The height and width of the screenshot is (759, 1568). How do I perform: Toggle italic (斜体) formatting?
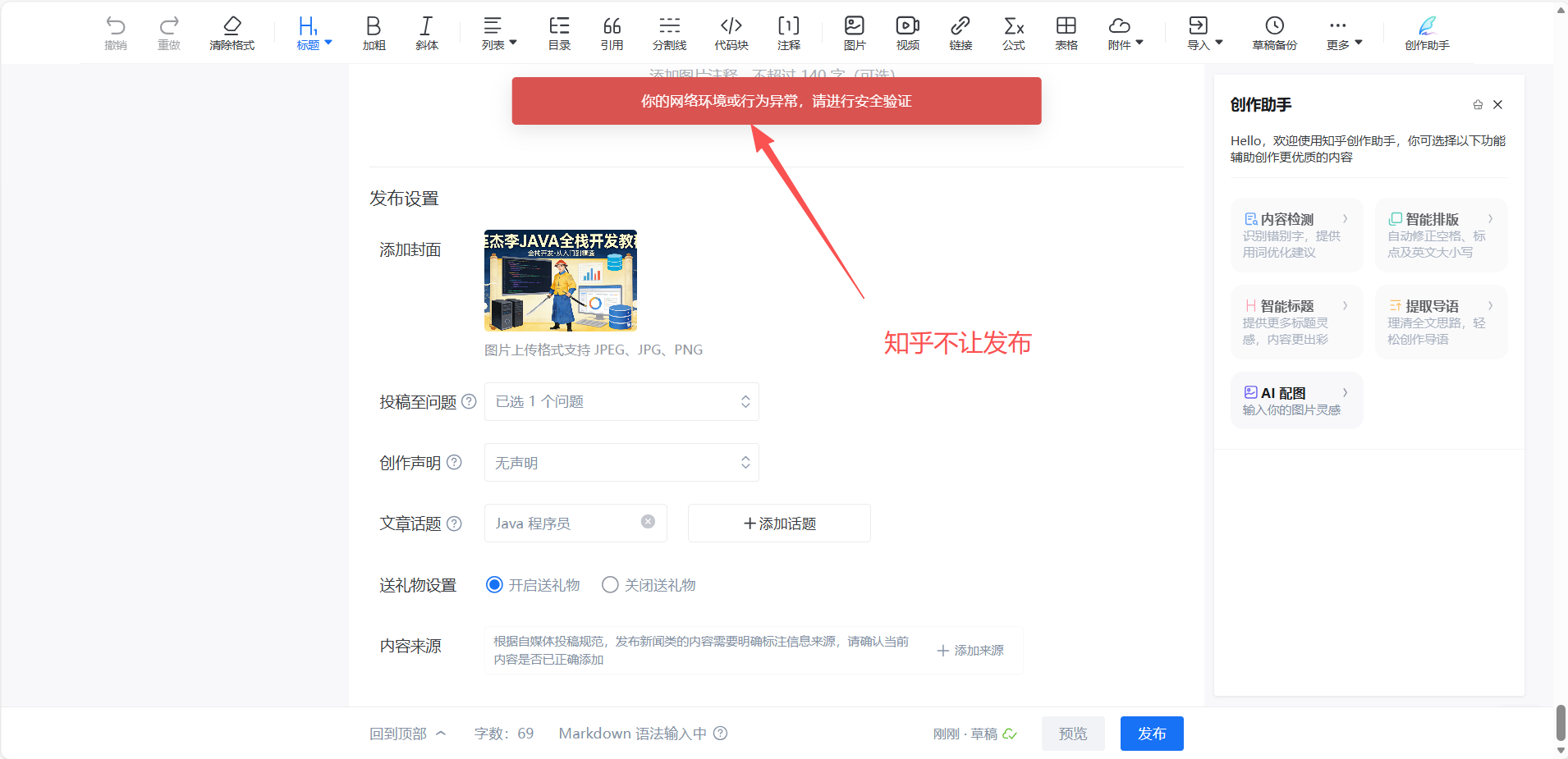tap(427, 34)
